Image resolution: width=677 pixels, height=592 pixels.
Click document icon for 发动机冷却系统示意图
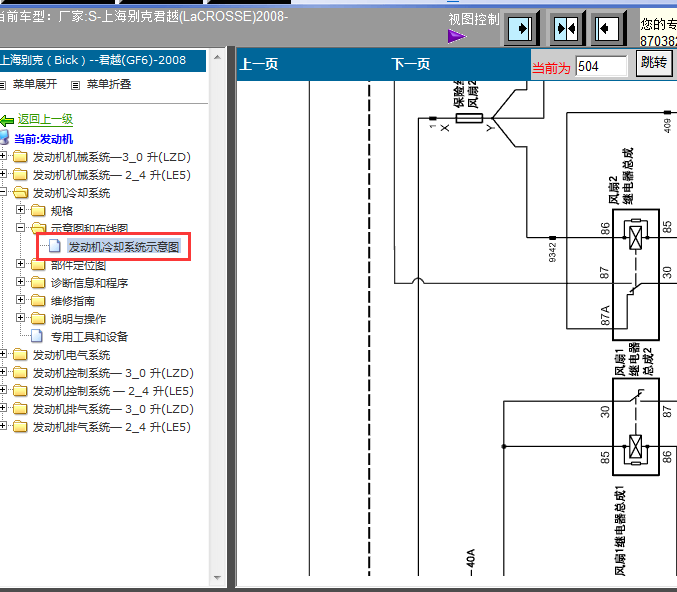55,246
